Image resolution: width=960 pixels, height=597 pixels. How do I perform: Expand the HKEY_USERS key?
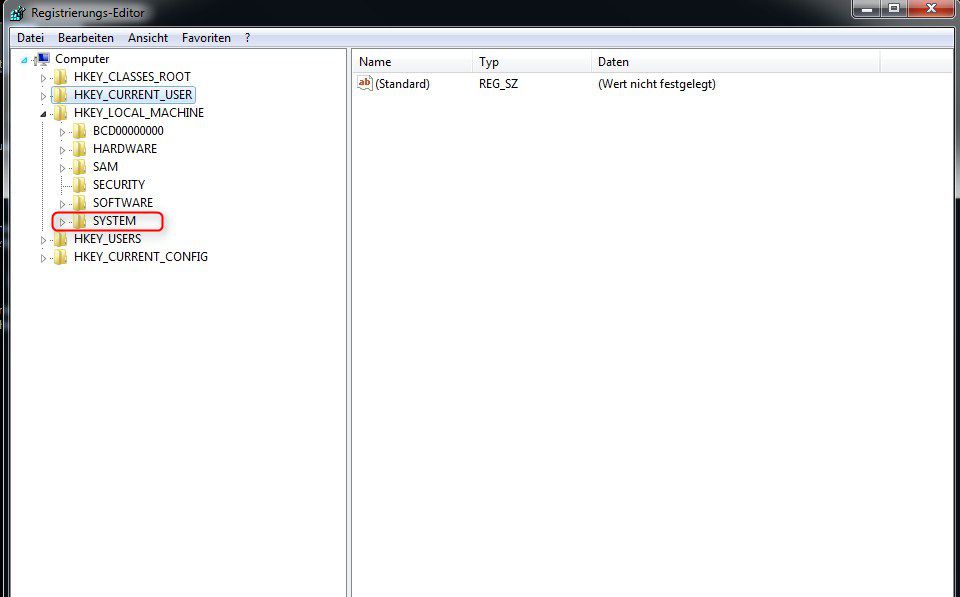pyautogui.click(x=43, y=238)
